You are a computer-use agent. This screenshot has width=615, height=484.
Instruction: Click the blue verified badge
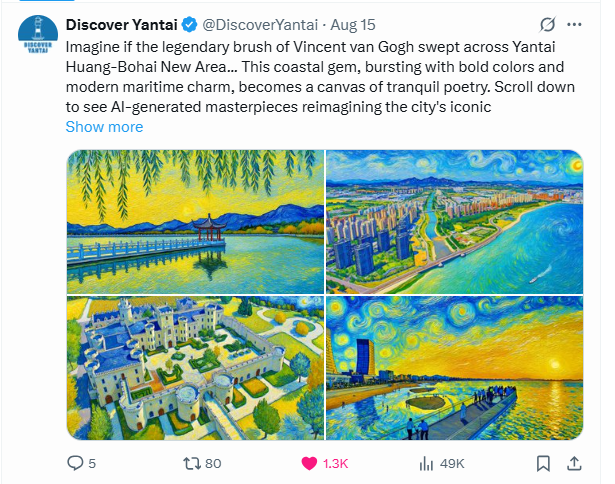190,25
